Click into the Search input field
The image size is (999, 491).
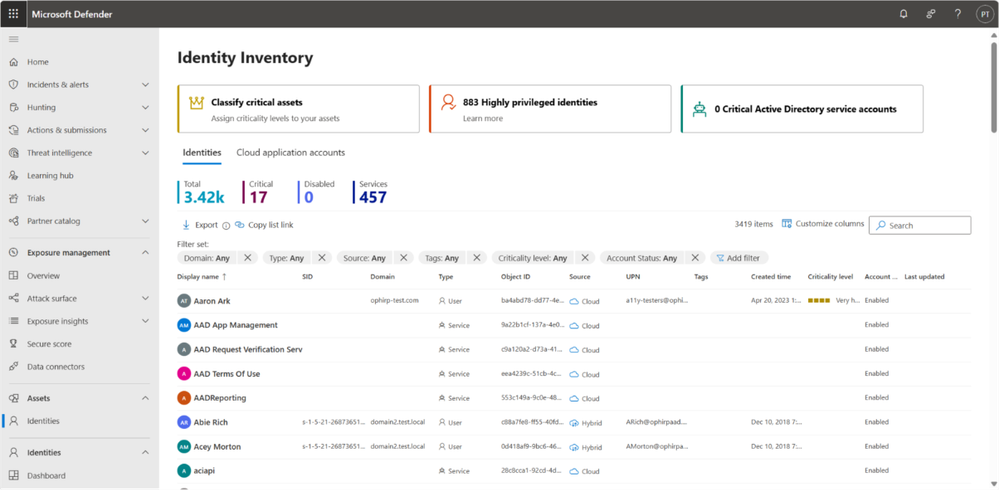(920, 225)
